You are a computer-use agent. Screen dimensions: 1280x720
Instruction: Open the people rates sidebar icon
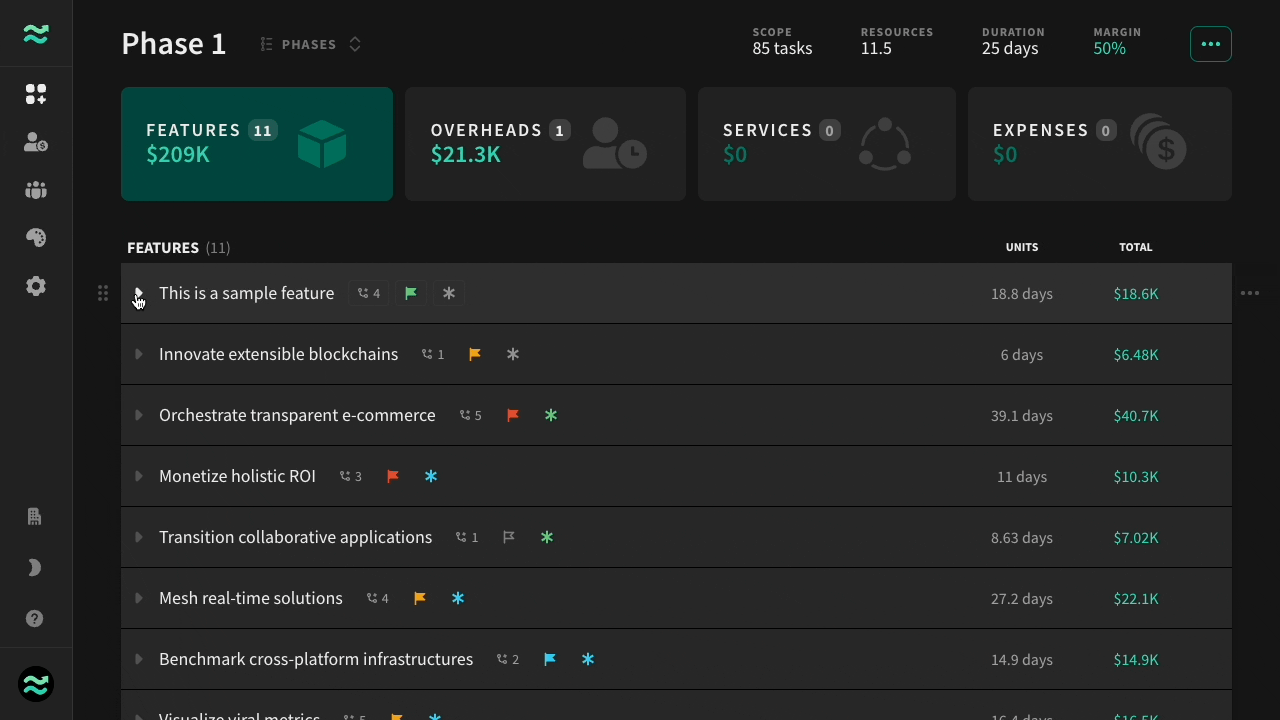pyautogui.click(x=36, y=142)
